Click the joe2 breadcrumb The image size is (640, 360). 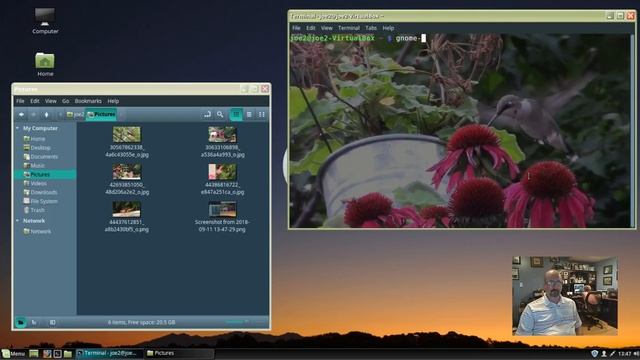pos(76,115)
